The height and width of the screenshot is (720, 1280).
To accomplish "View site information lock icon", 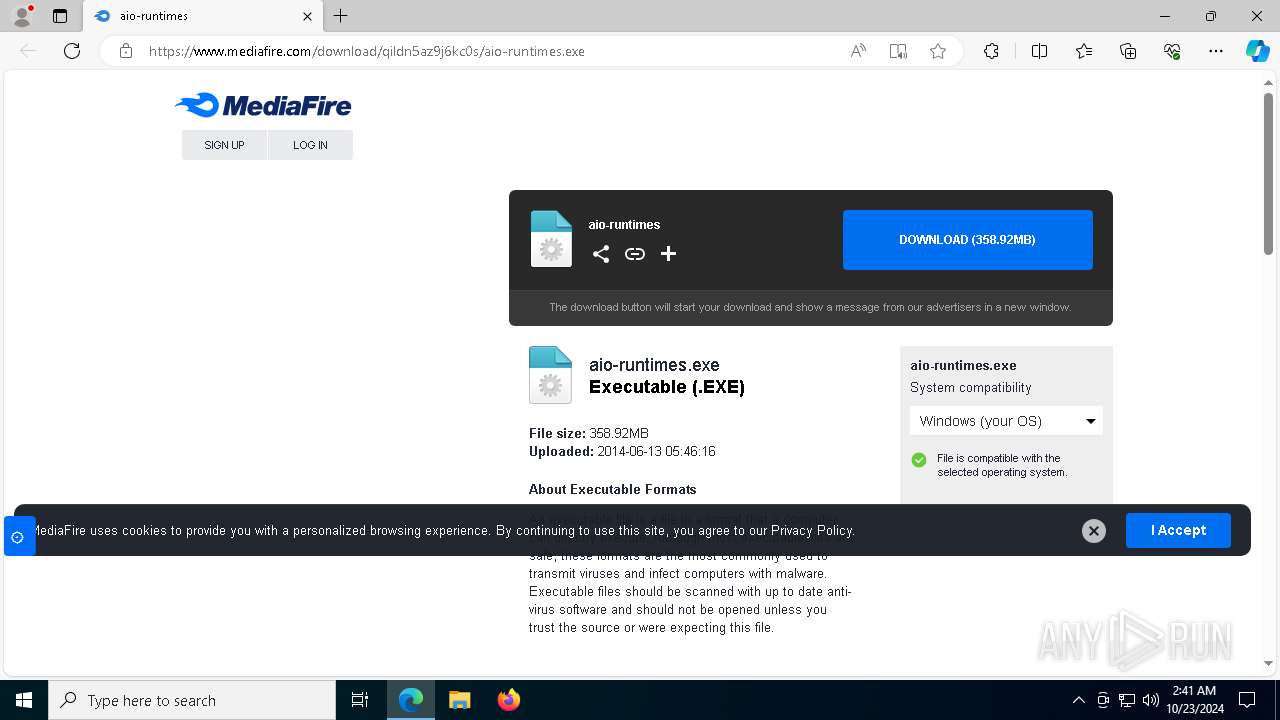I will [126, 51].
